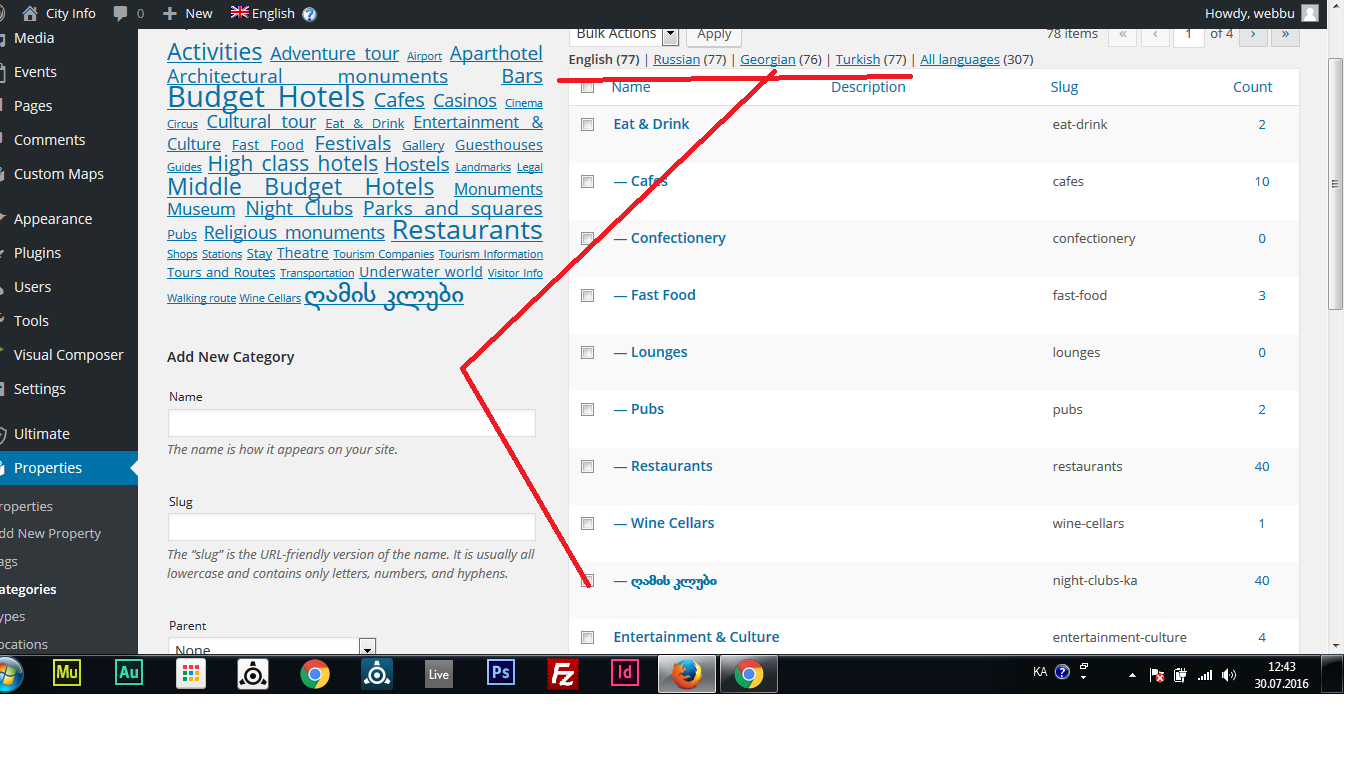Open Adobe Muse from the taskbar
Image resolution: width=1366 pixels, height=768 pixels.
67,674
